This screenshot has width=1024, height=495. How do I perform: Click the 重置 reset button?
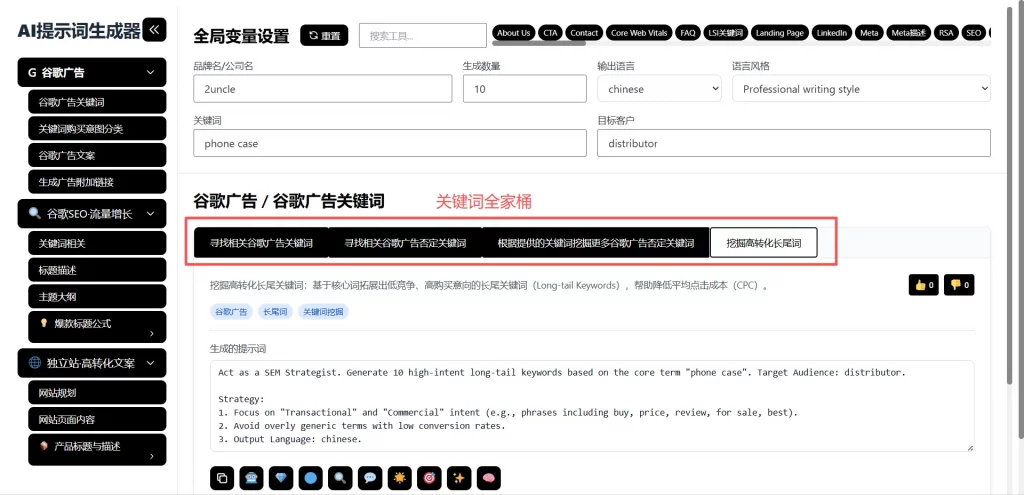click(324, 36)
